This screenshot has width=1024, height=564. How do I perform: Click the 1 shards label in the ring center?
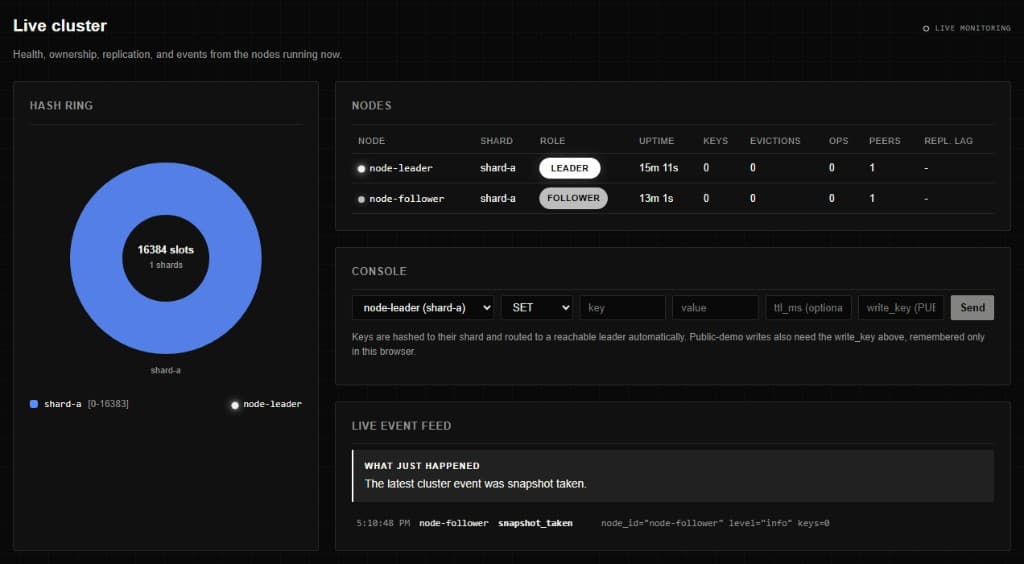[x=166, y=265]
